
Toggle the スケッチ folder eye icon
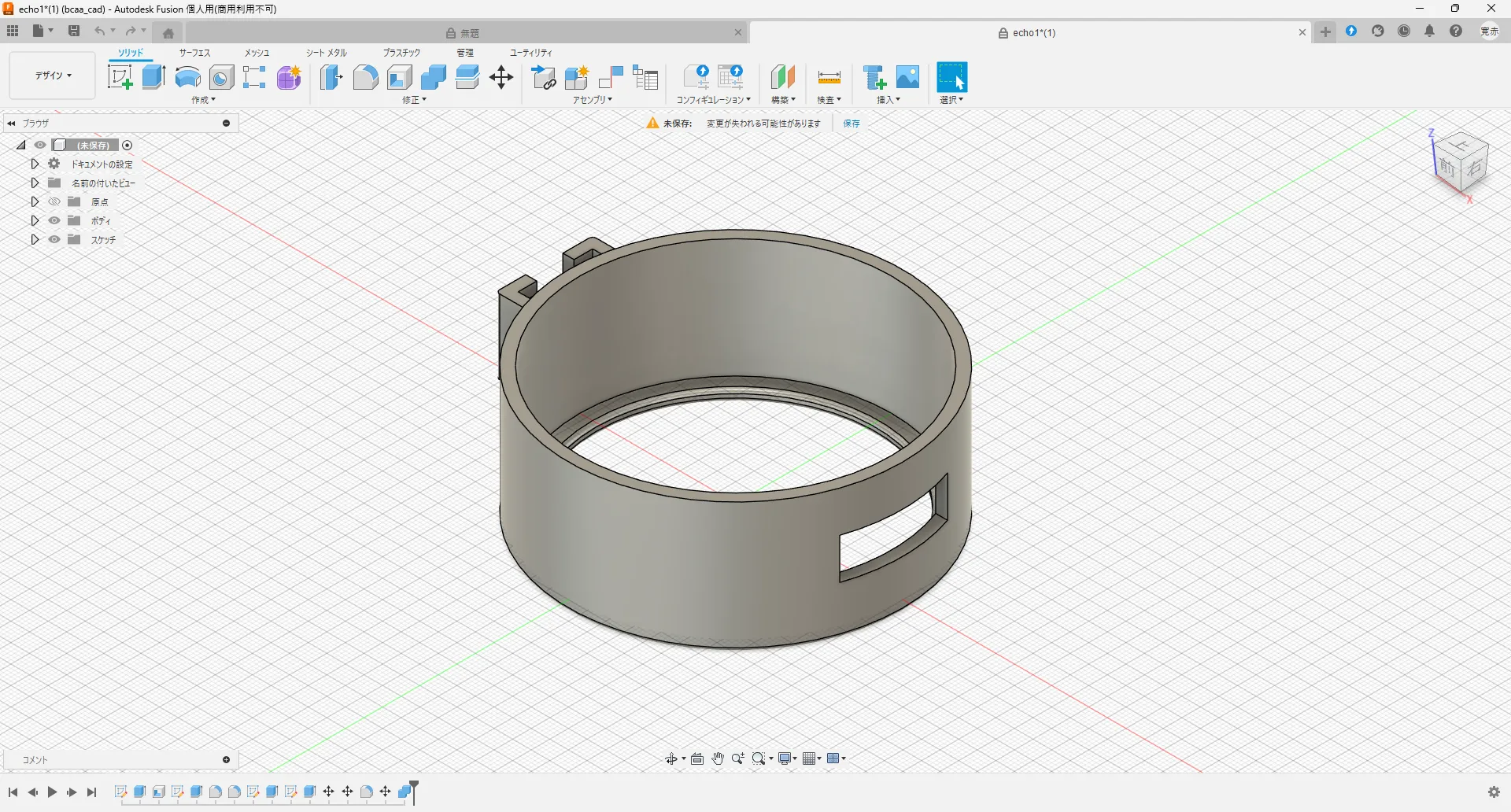tap(54, 240)
